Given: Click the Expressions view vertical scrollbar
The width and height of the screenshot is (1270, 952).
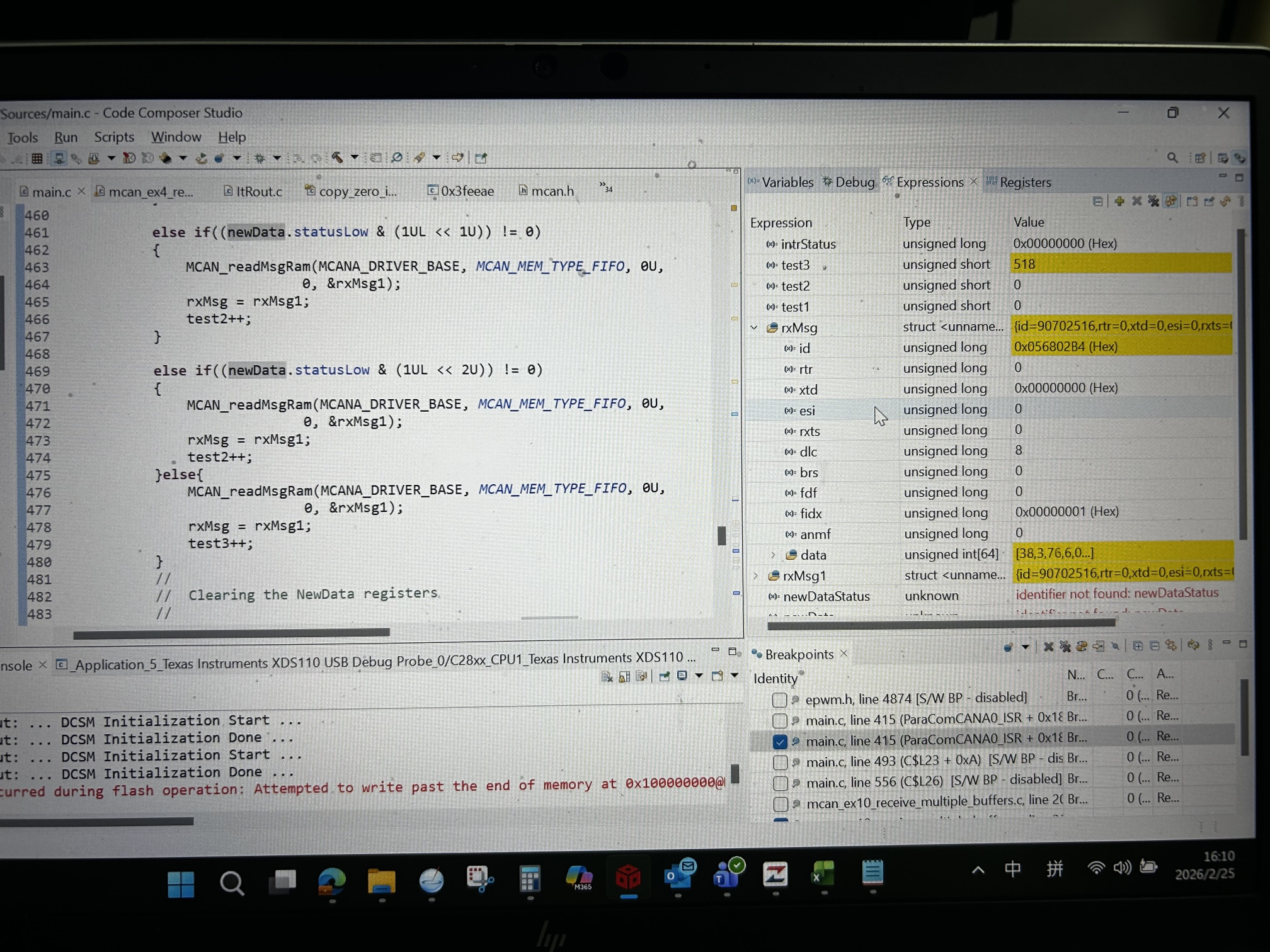Looking at the screenshot, I should coord(1242,384).
